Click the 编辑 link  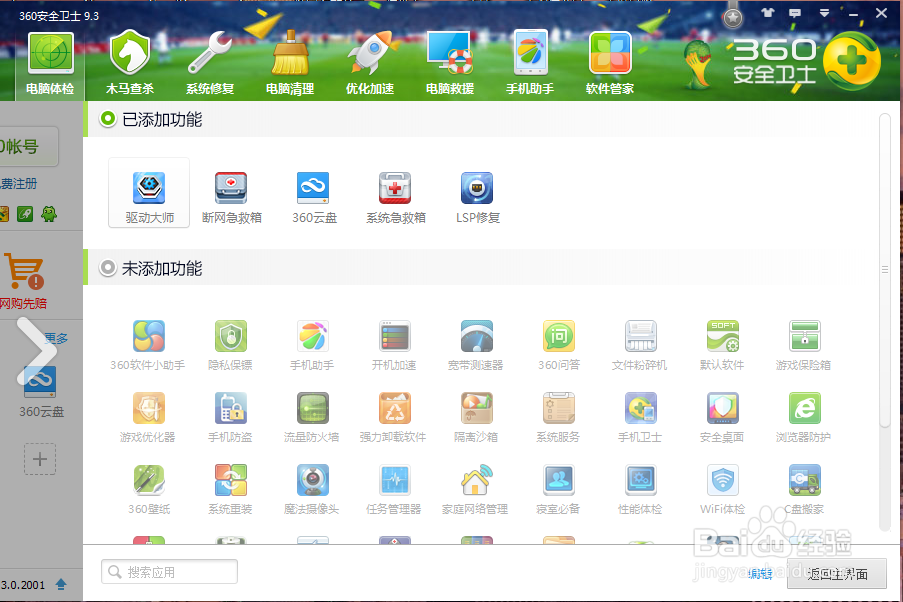760,574
